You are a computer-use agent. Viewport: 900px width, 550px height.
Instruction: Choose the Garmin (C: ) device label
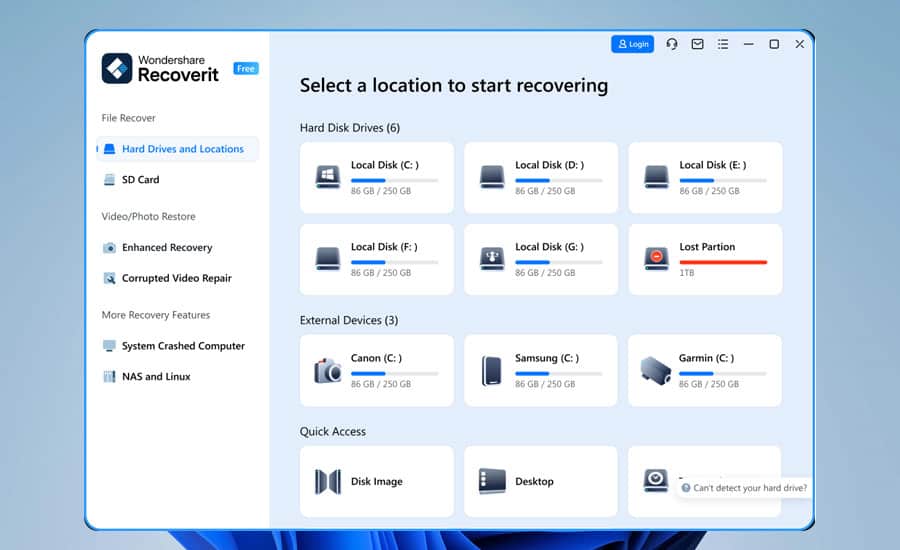(706, 358)
